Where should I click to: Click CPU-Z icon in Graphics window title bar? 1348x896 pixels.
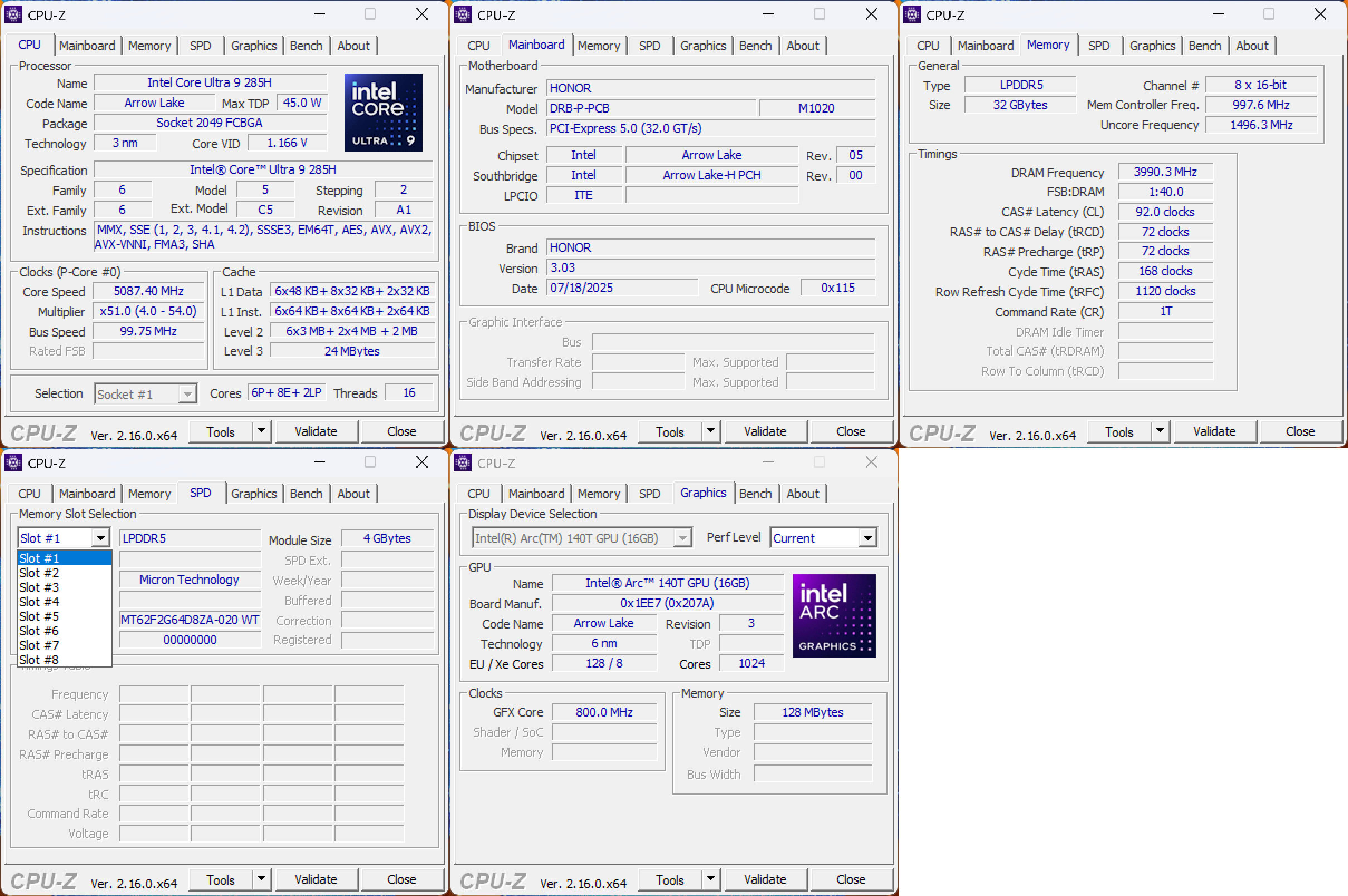click(x=463, y=463)
